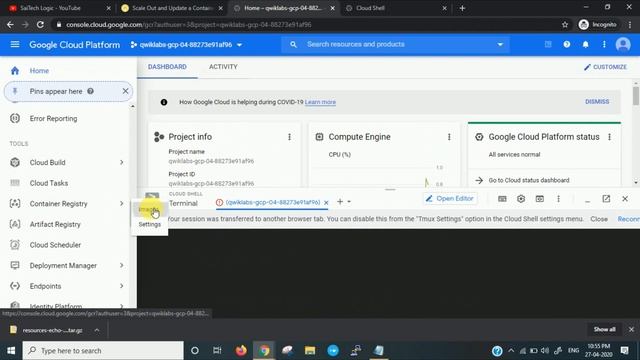This screenshot has width=640, height=360.
Task: Expand the search bar dropdown arrow
Action: [500, 44]
